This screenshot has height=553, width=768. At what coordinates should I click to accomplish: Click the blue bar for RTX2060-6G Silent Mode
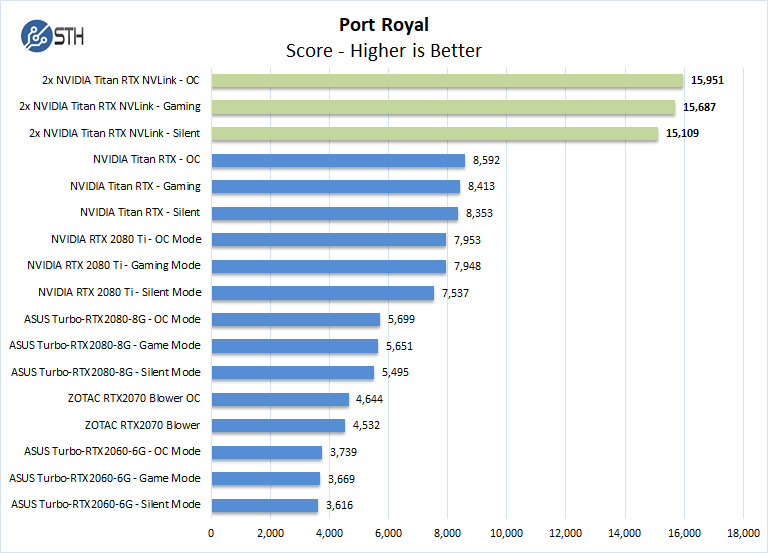[x=265, y=505]
